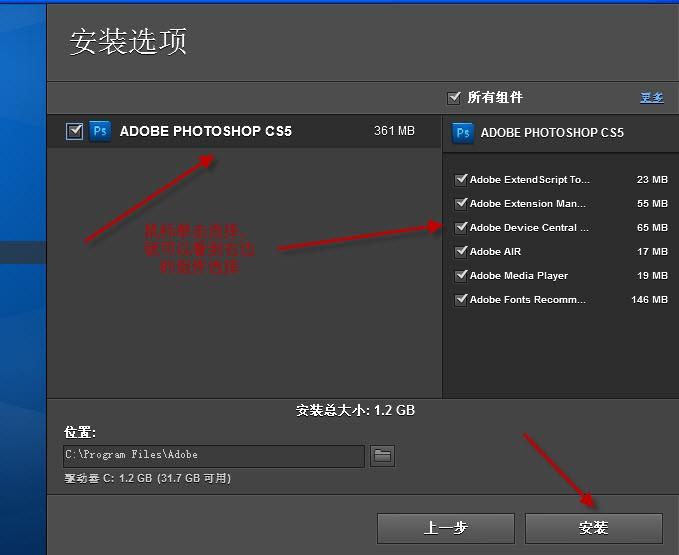
Task: Uncheck Adobe Fonts Recommended component
Action: tap(461, 300)
